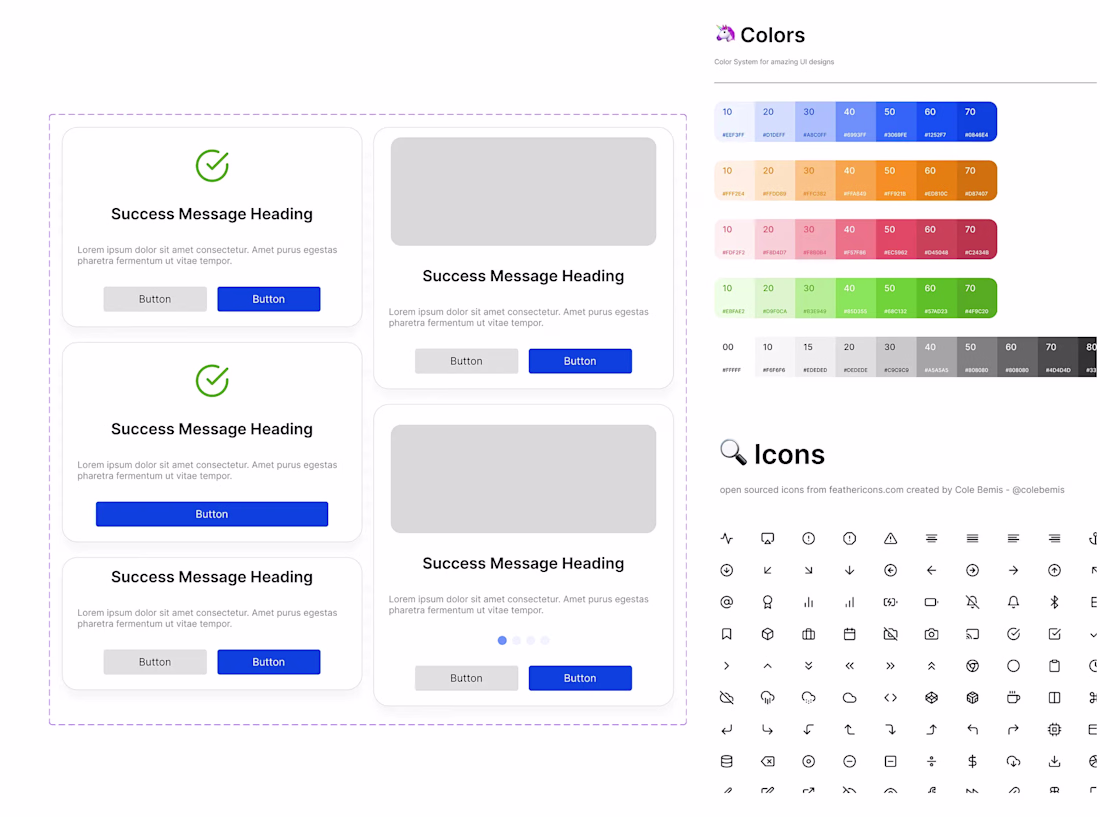Select gray swatch 15 #EDEDED
The width and height of the screenshot is (1100, 817).
click(814, 357)
